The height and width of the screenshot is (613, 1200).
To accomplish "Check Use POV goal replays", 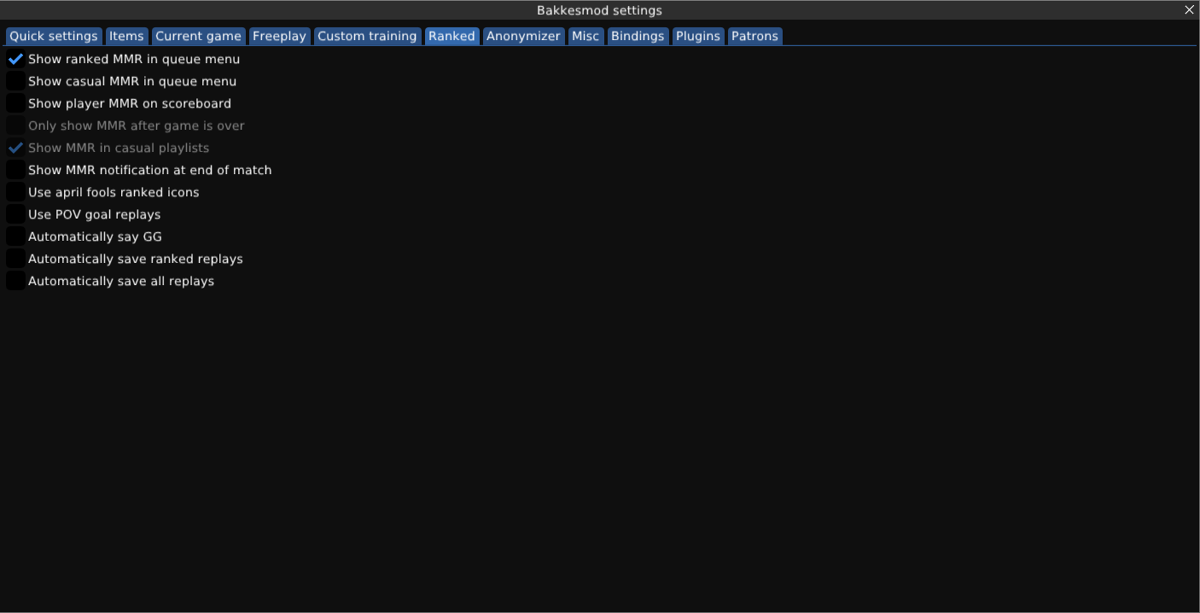I will click(x=15, y=213).
